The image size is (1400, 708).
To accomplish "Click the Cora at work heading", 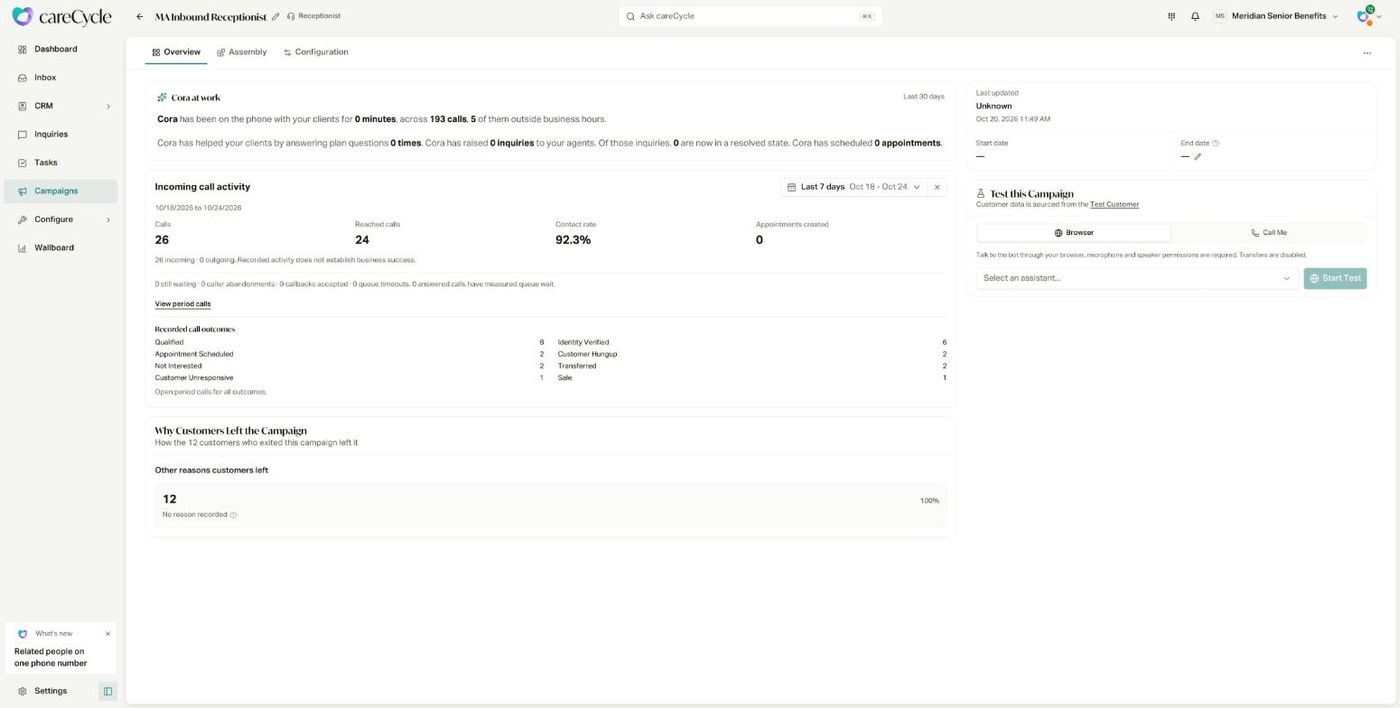I will (x=196, y=98).
